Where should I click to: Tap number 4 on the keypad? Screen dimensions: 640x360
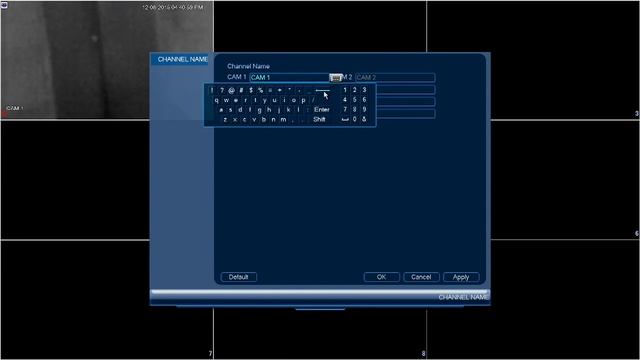click(345, 100)
